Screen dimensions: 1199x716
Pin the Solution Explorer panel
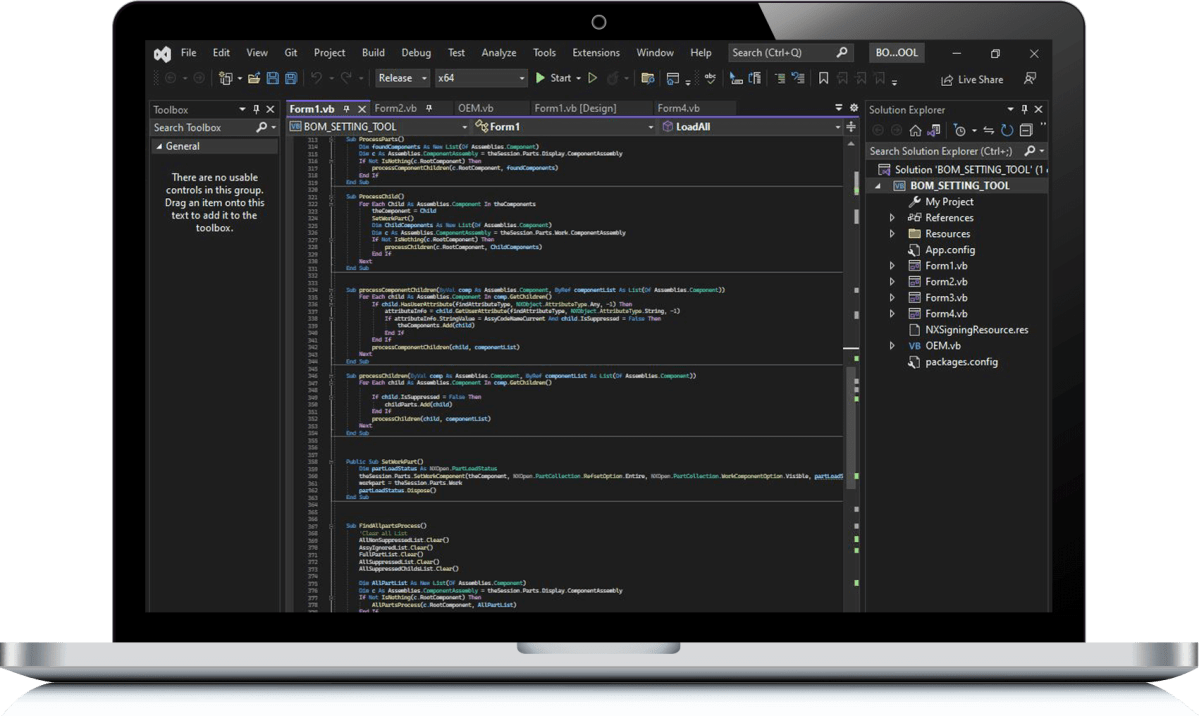pyautogui.click(x=1025, y=109)
